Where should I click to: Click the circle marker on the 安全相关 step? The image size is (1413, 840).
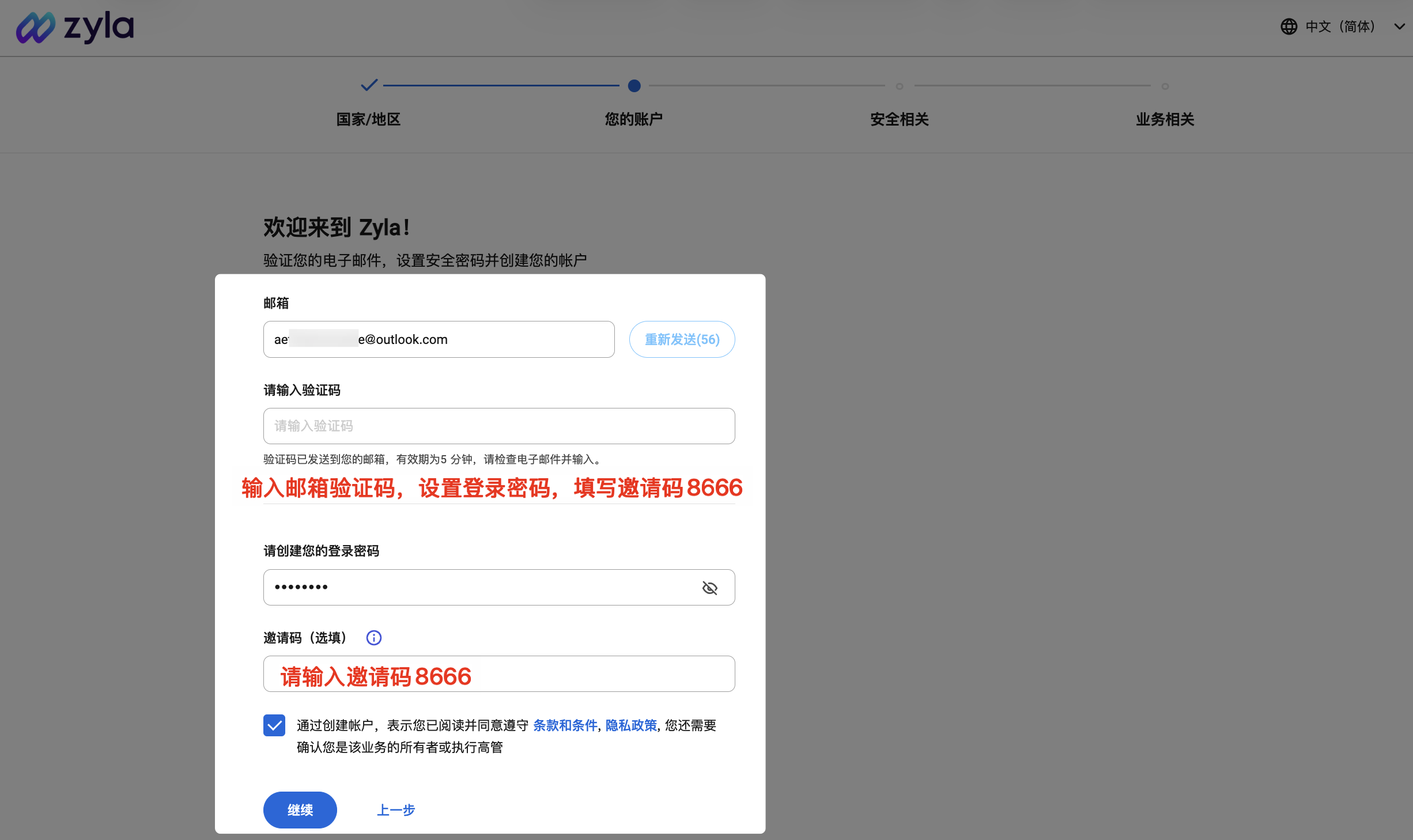(x=900, y=86)
